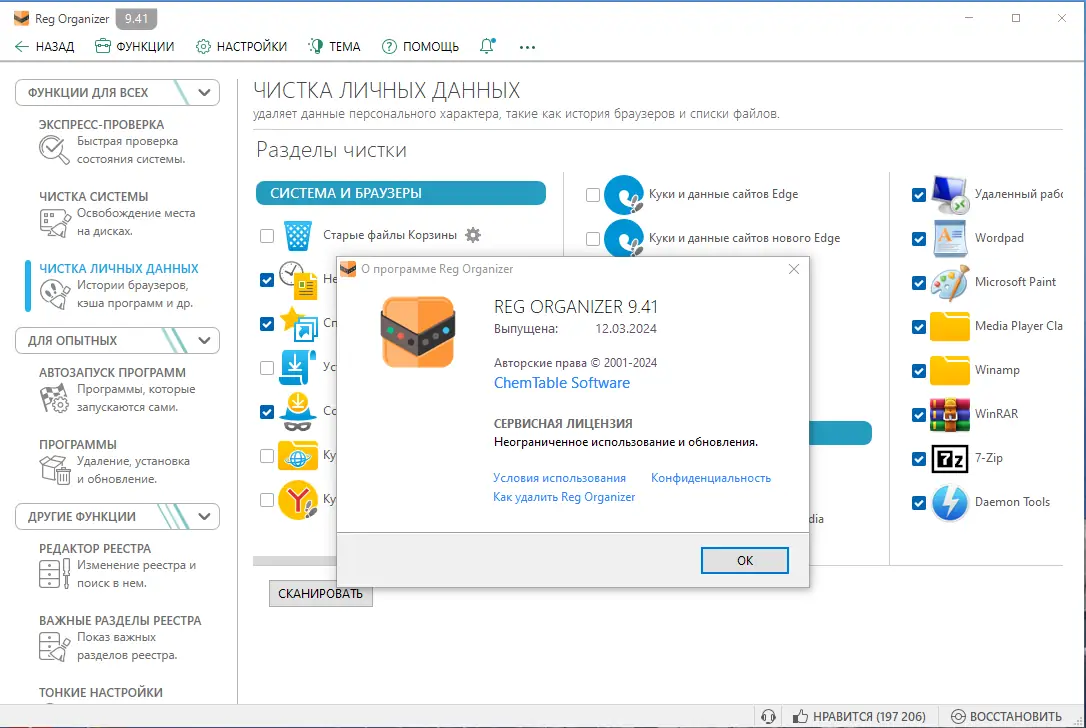The image size is (1086, 728).
Task: Click the СКАНИРОВАТЬ button
Action: 321,594
